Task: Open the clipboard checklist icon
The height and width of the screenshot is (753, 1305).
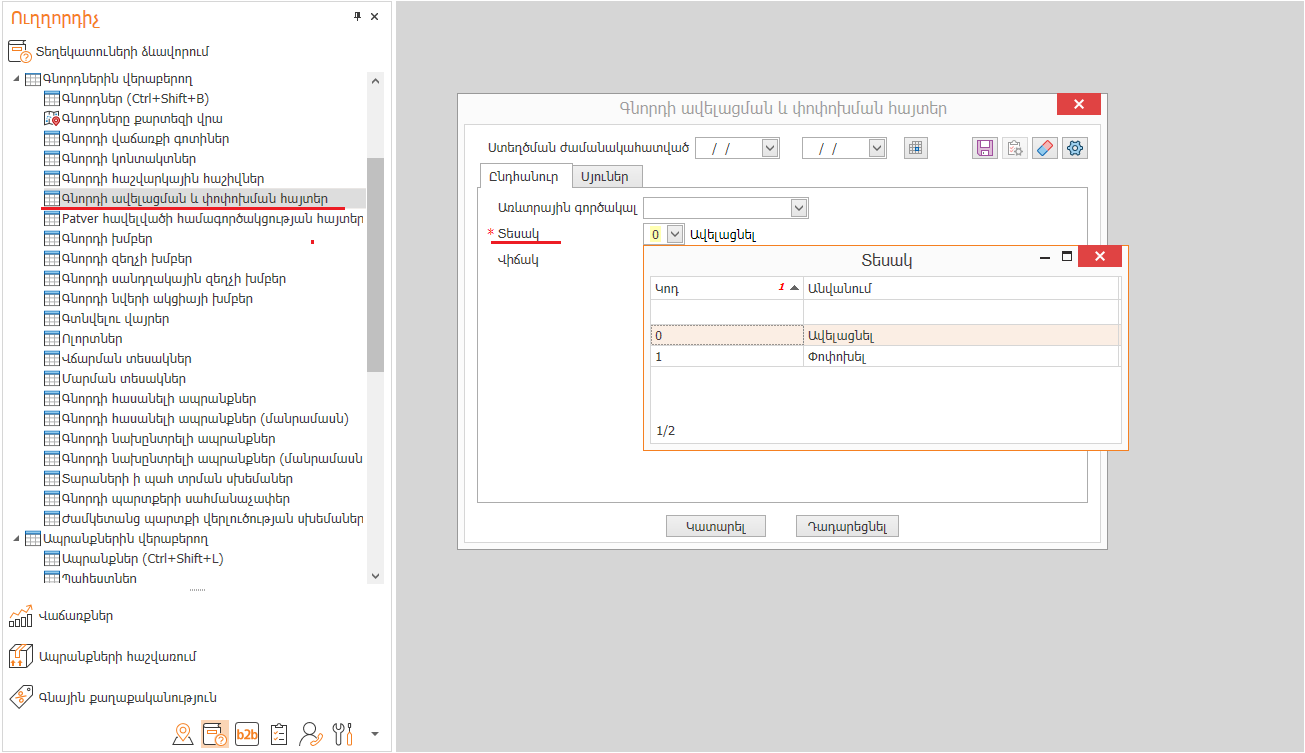Action: tap(279, 734)
